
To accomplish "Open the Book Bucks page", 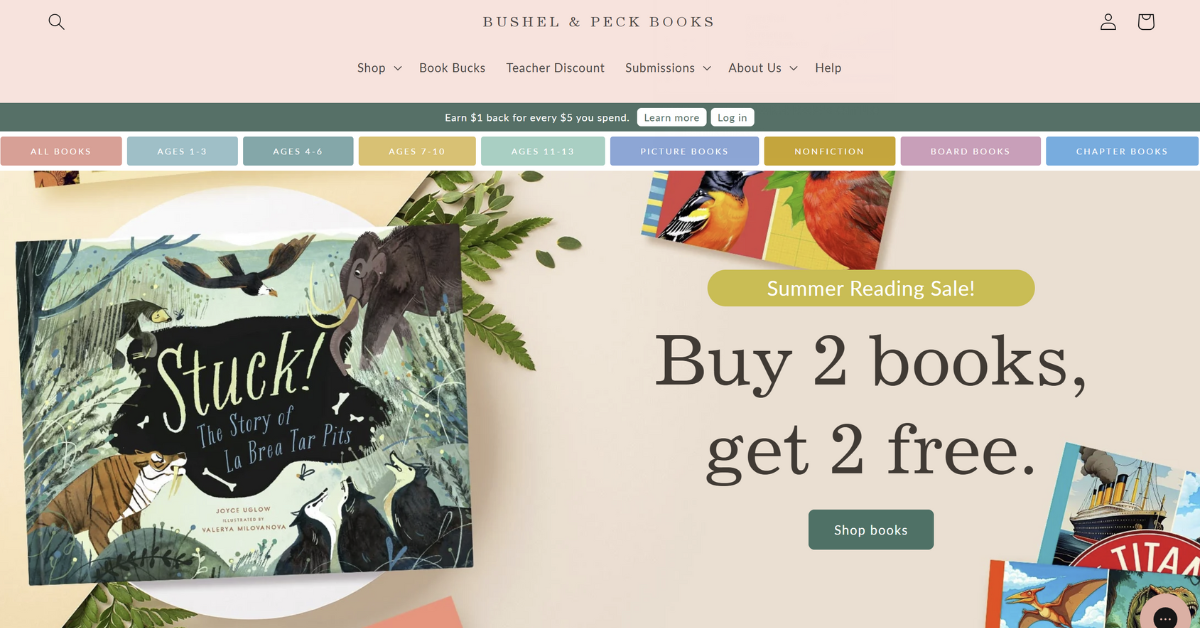I will (452, 68).
